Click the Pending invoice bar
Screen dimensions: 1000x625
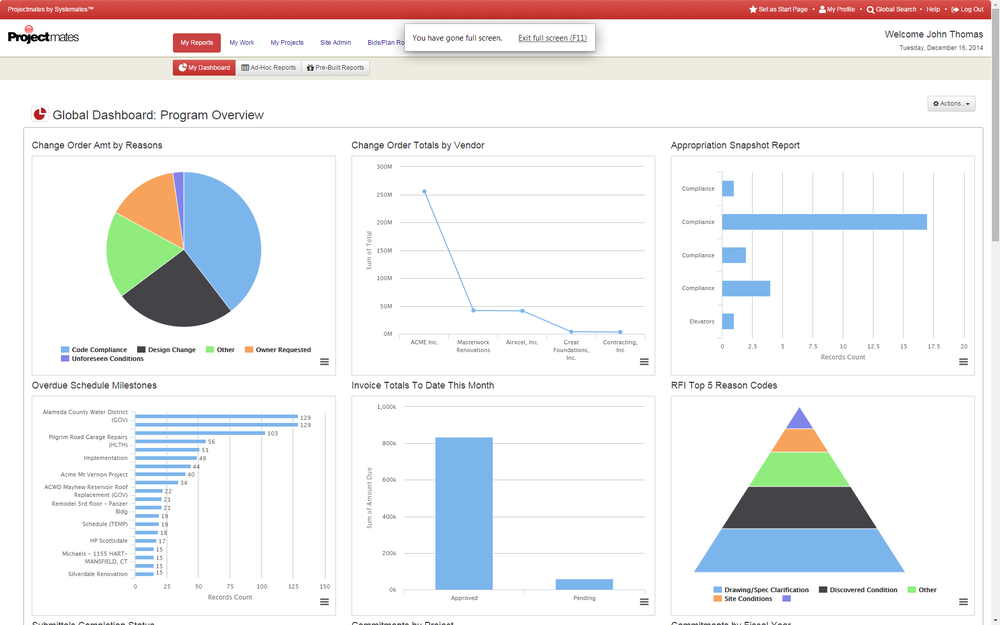584,584
